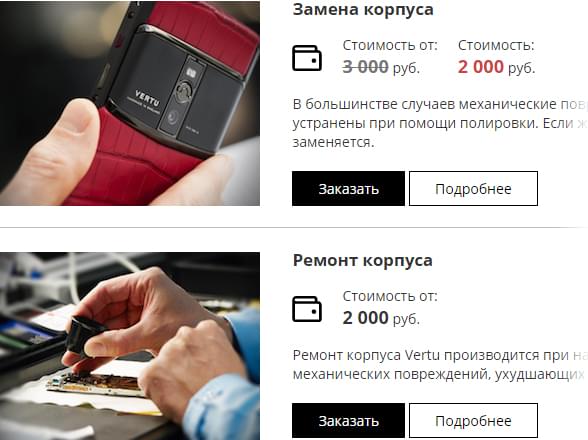Image resolution: width=588 pixels, height=440 pixels.
Task: Click the Стоимость от: label in Замена корпуса
Action: coord(390,45)
